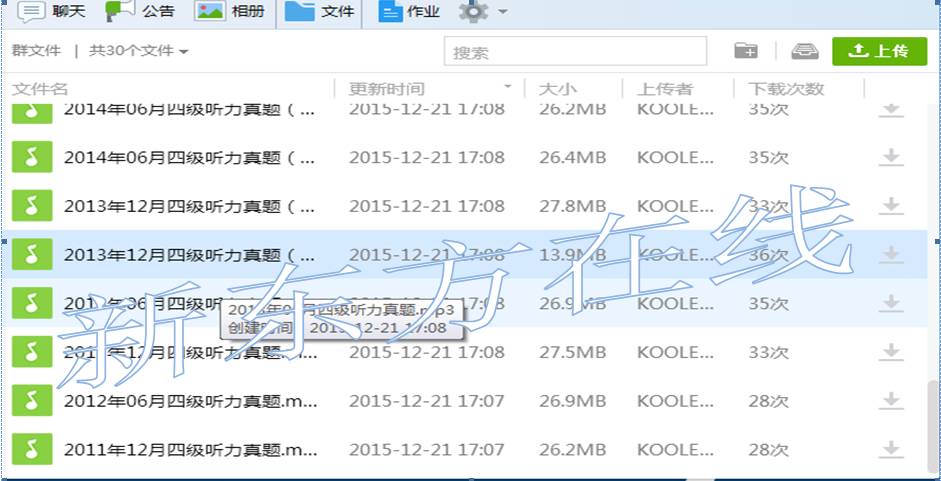Select file name in the 13.9MB row

pos(190,255)
